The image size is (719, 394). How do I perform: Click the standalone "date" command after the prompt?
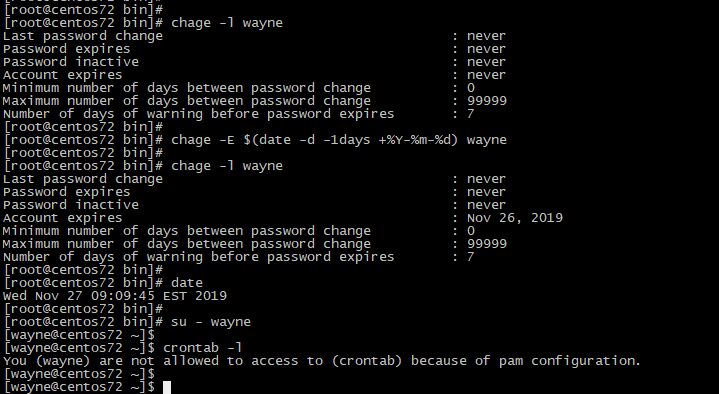tap(187, 283)
